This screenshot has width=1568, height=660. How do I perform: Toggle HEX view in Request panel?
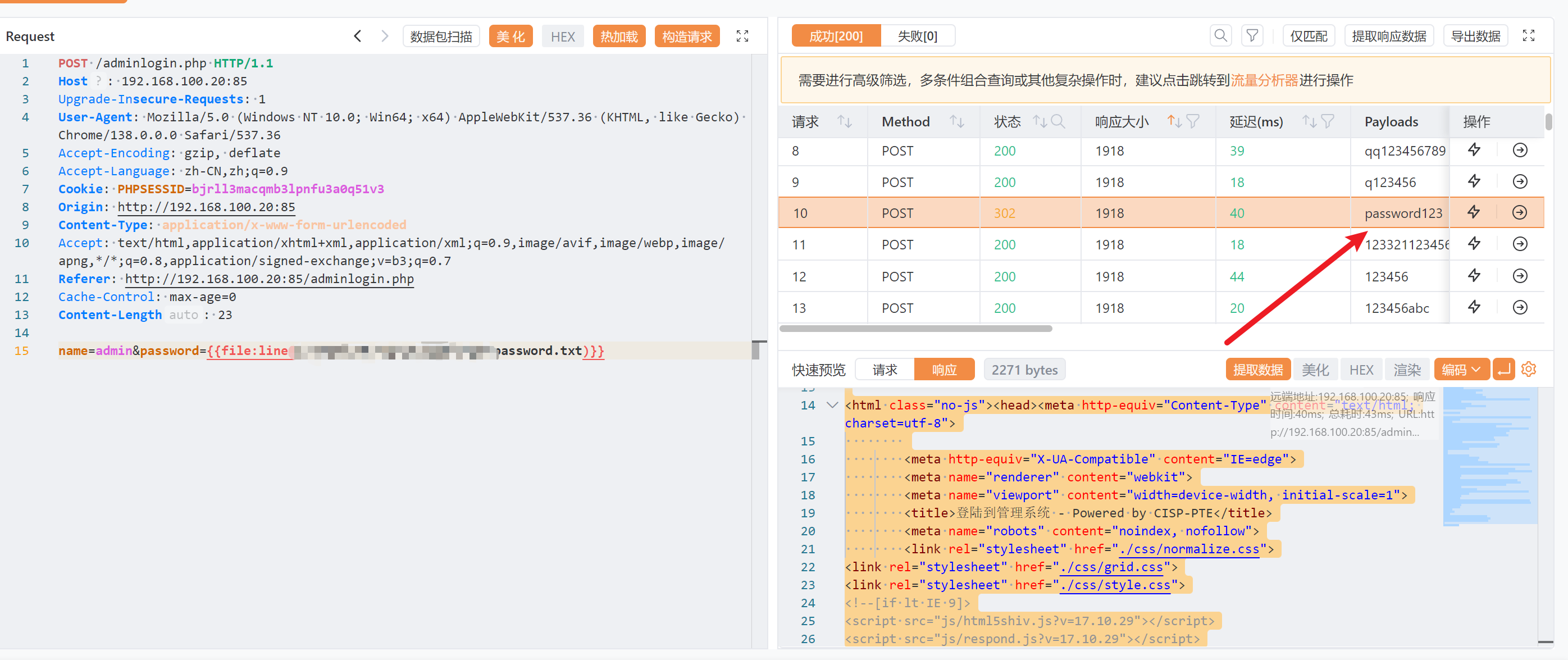(562, 37)
